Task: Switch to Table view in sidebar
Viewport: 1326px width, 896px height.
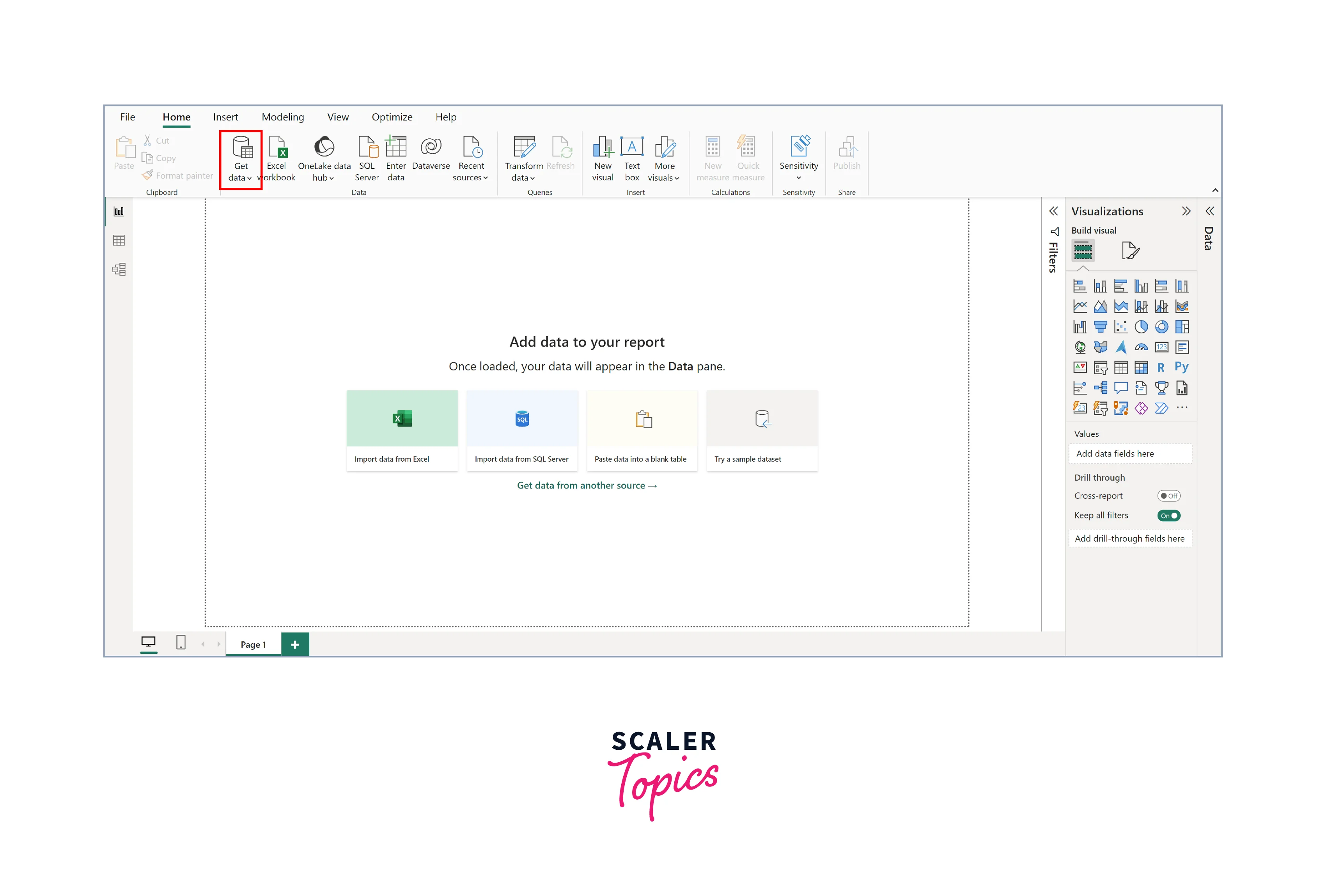Action: click(119, 240)
